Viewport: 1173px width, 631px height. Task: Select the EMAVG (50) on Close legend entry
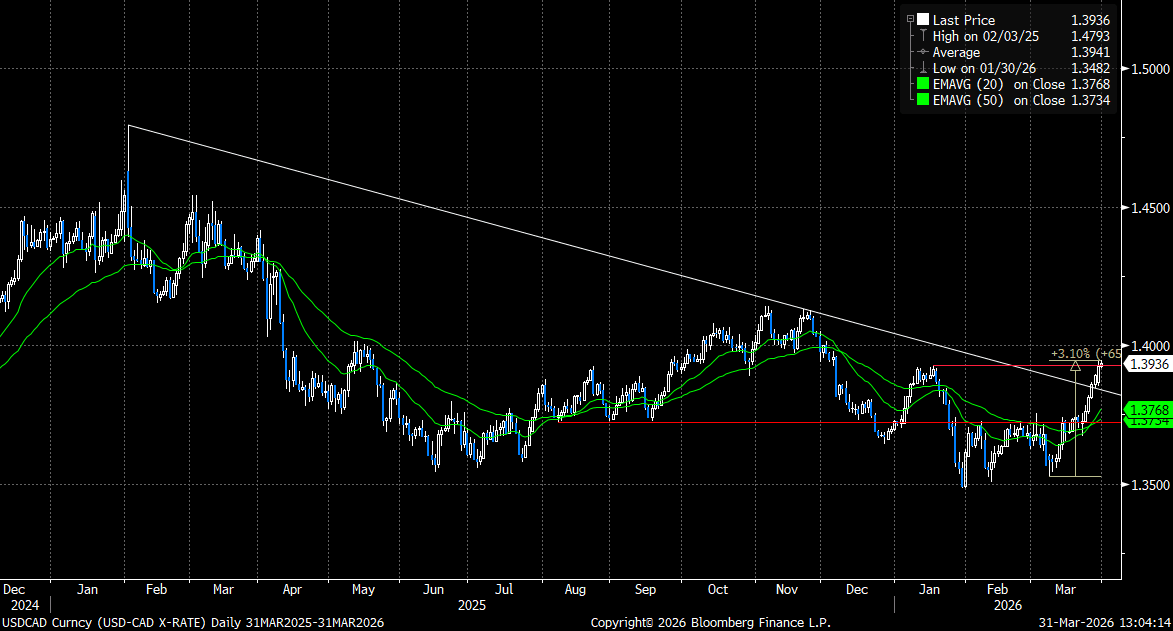coord(998,100)
